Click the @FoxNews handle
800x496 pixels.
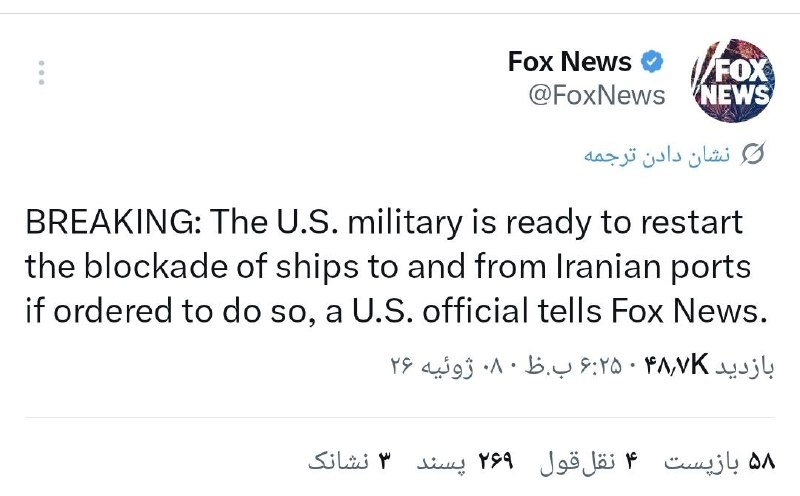(x=596, y=95)
